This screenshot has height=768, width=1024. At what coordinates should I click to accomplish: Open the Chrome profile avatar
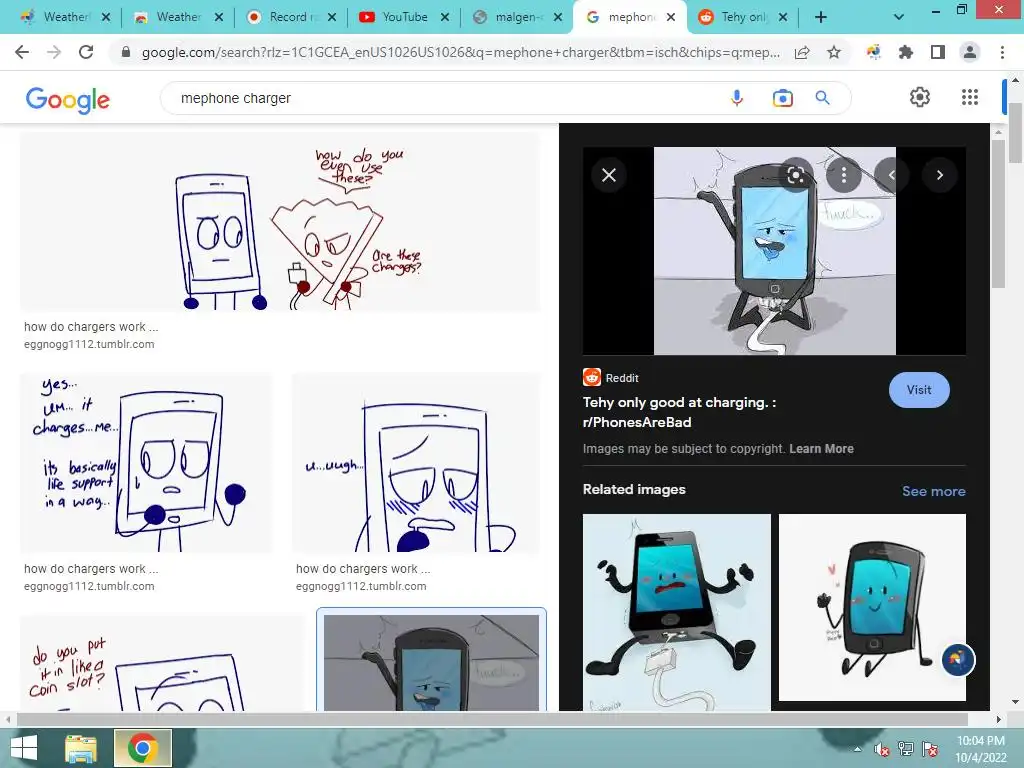point(970,52)
